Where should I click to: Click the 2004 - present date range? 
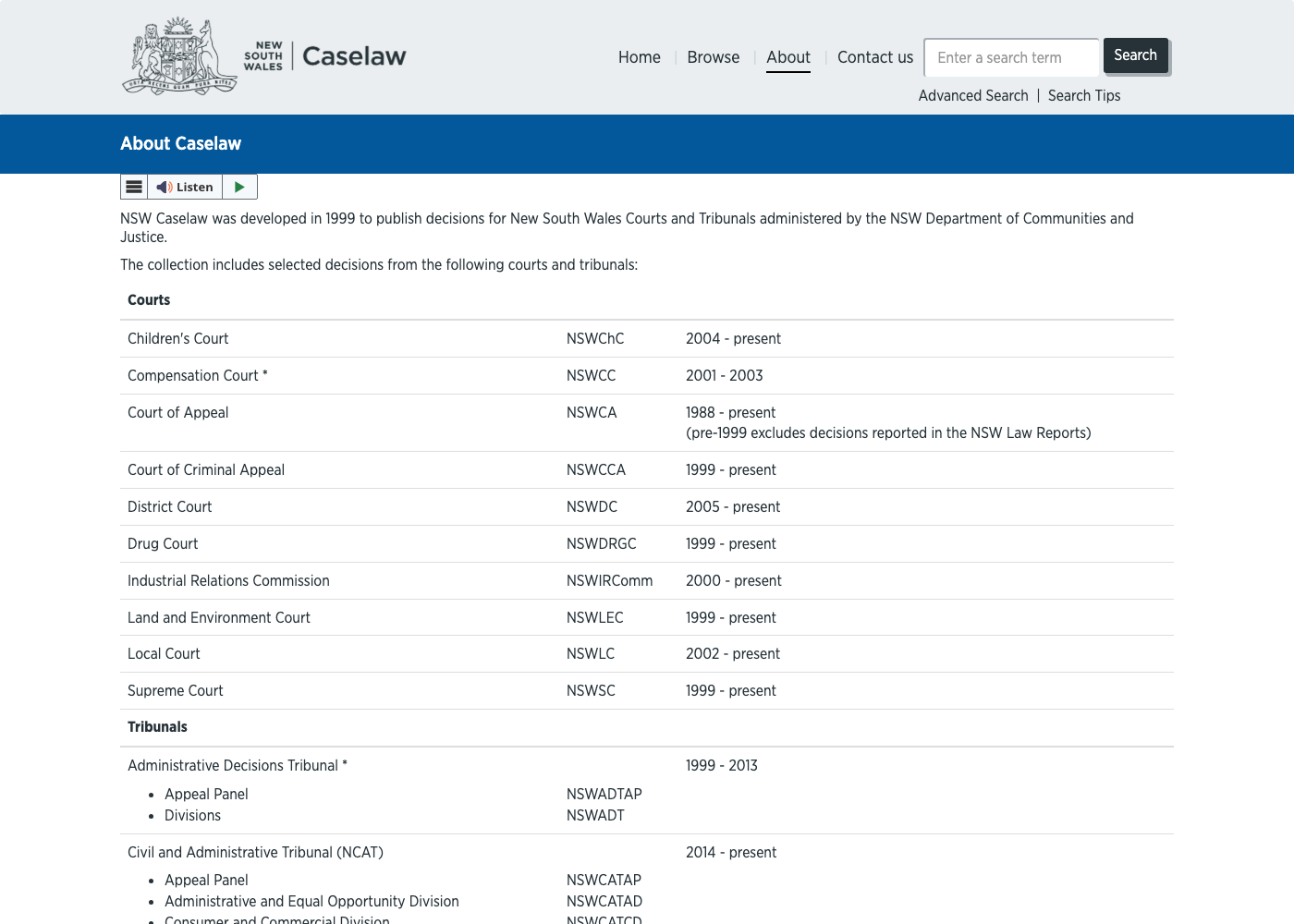[x=733, y=339]
